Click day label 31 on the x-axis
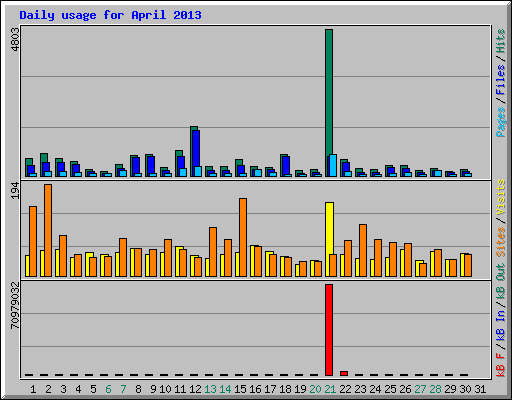The image size is (512, 400). 480,389
